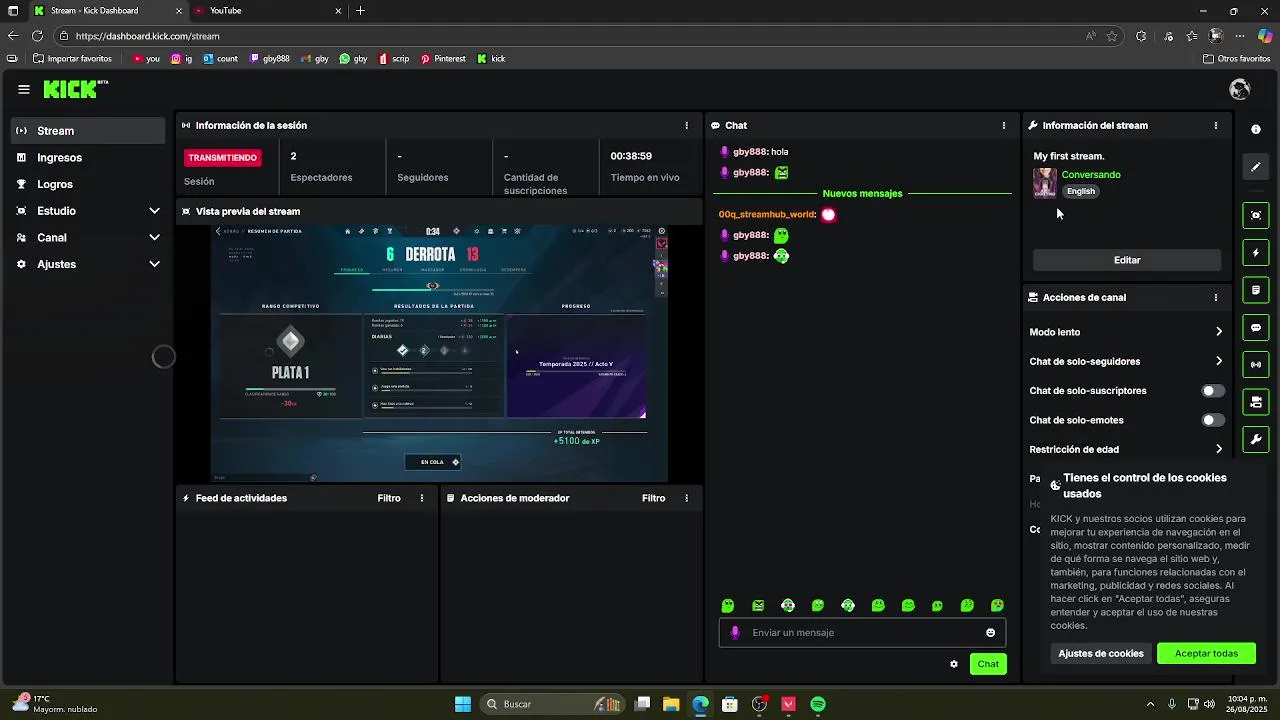Open the user profile avatar
The image size is (1280, 720).
[1240, 89]
